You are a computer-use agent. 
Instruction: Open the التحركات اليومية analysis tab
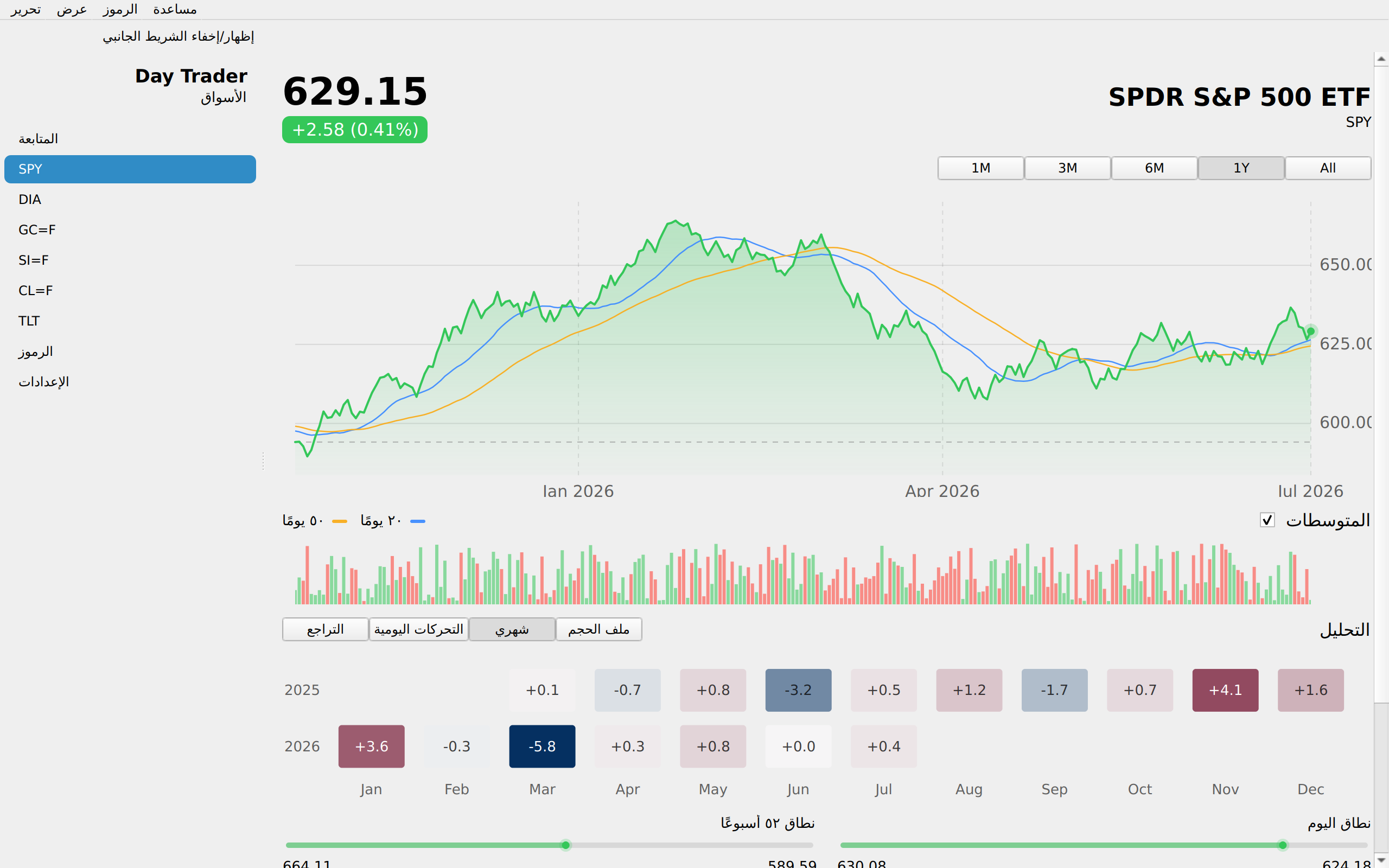click(418, 630)
